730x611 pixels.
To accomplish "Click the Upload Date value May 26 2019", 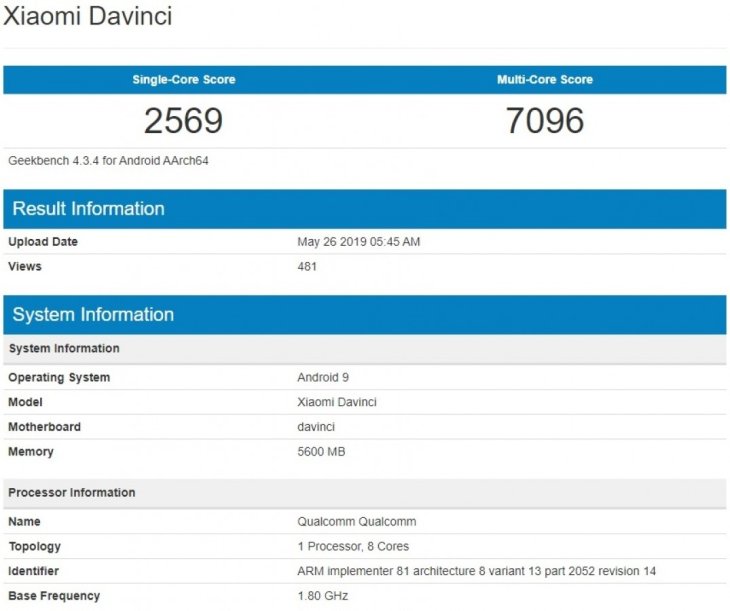I will 358,242.
